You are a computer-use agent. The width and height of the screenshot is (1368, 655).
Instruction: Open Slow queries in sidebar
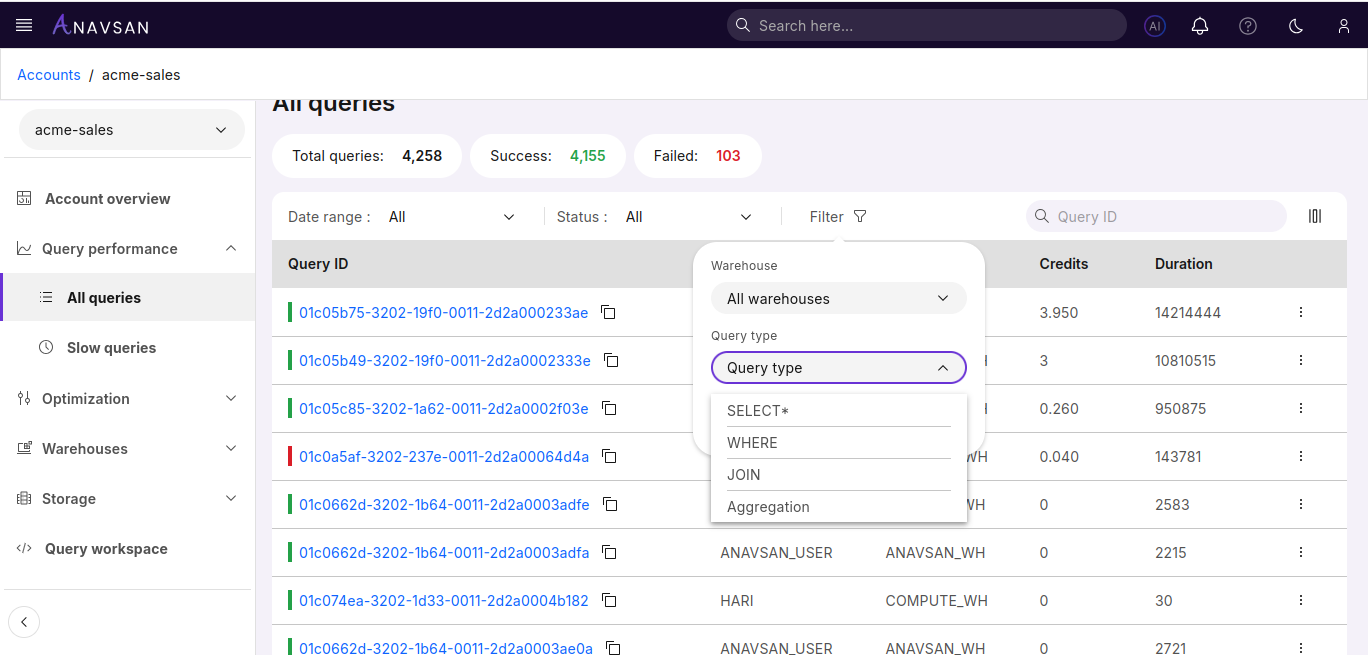click(111, 348)
